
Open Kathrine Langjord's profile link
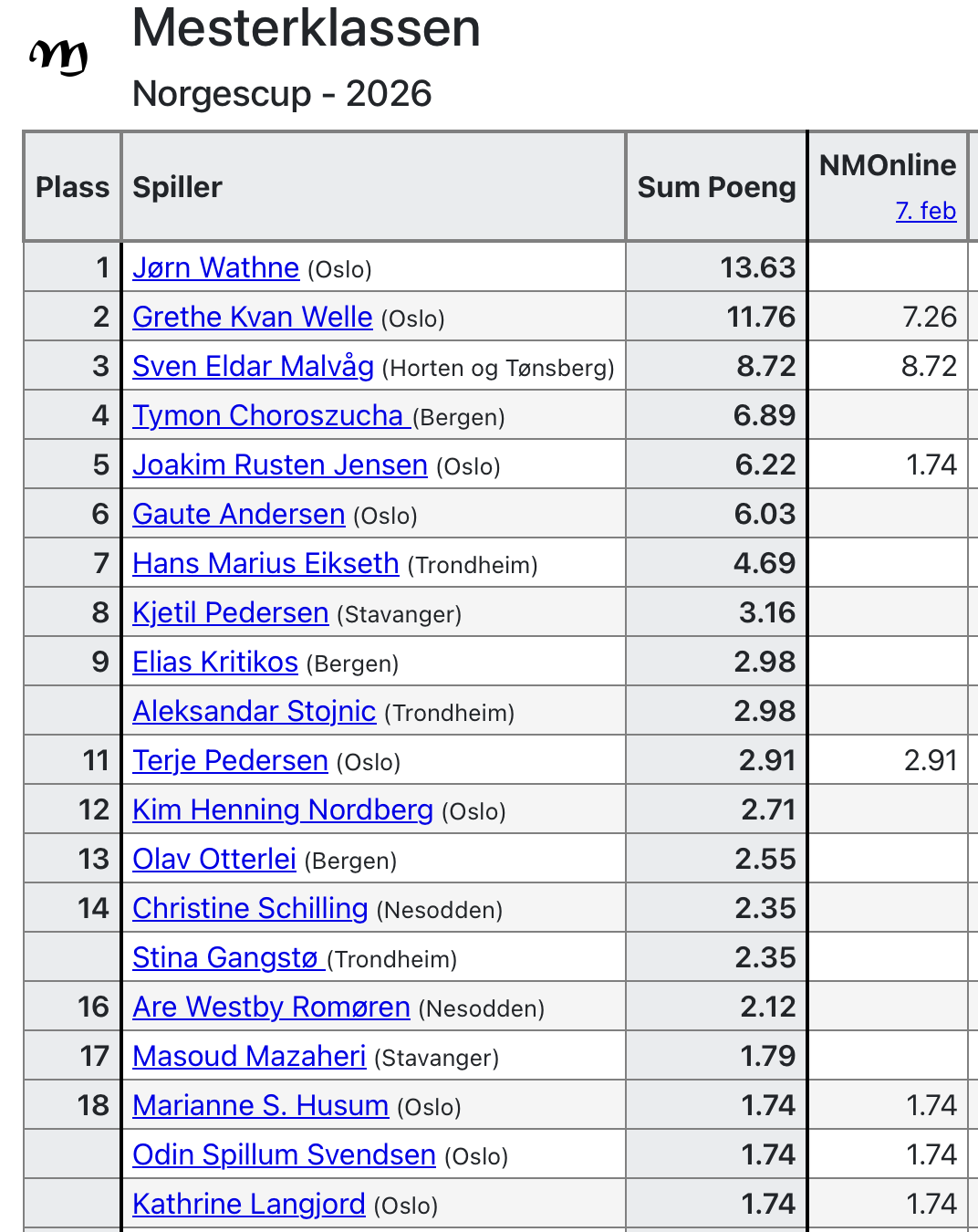point(248,1204)
